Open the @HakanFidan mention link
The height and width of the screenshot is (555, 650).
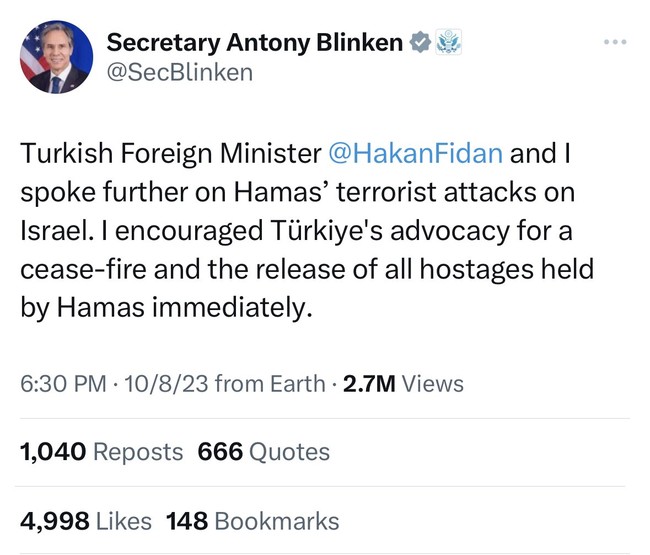pos(415,153)
